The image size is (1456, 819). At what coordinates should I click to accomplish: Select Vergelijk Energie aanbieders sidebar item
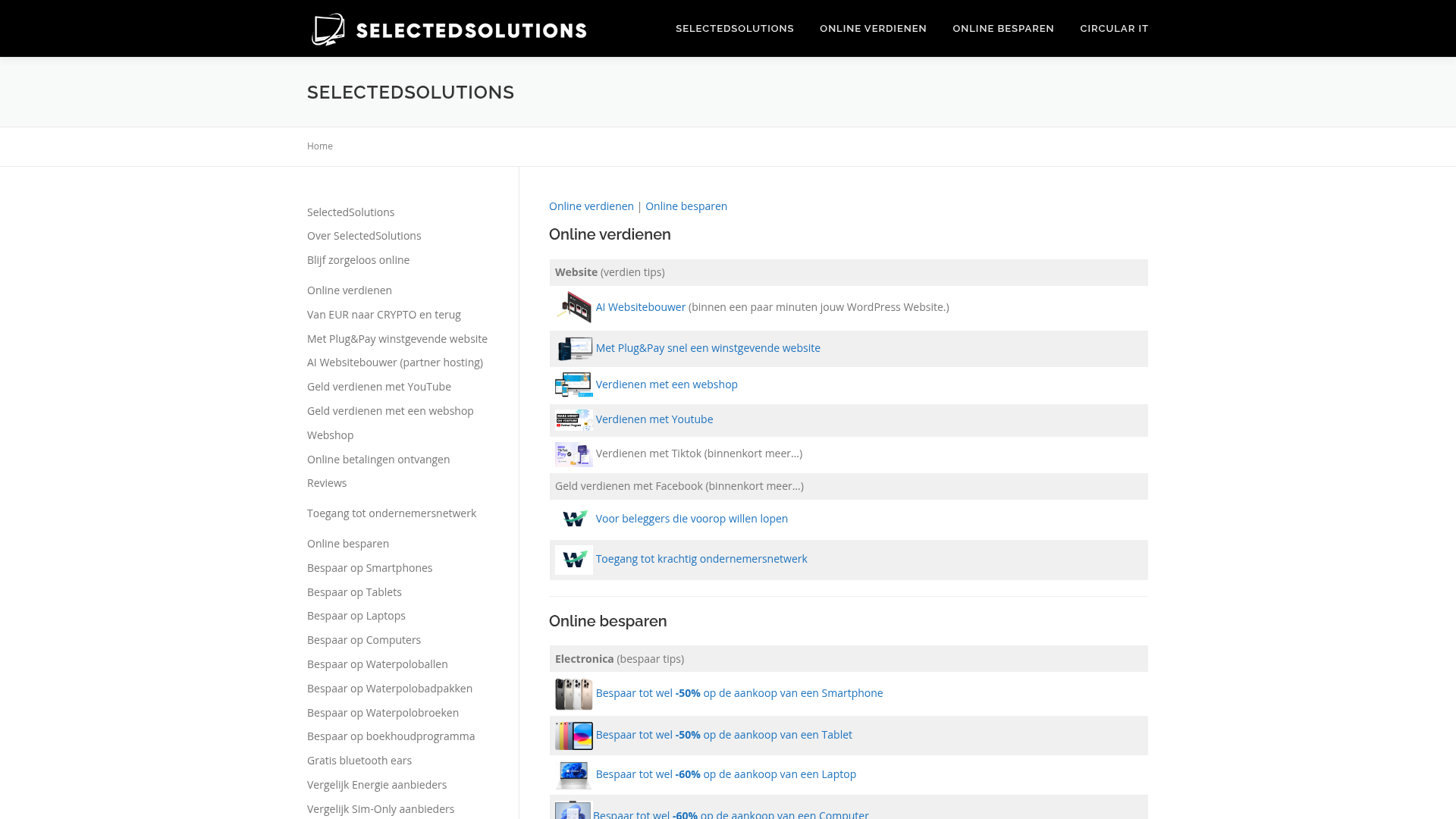377,785
